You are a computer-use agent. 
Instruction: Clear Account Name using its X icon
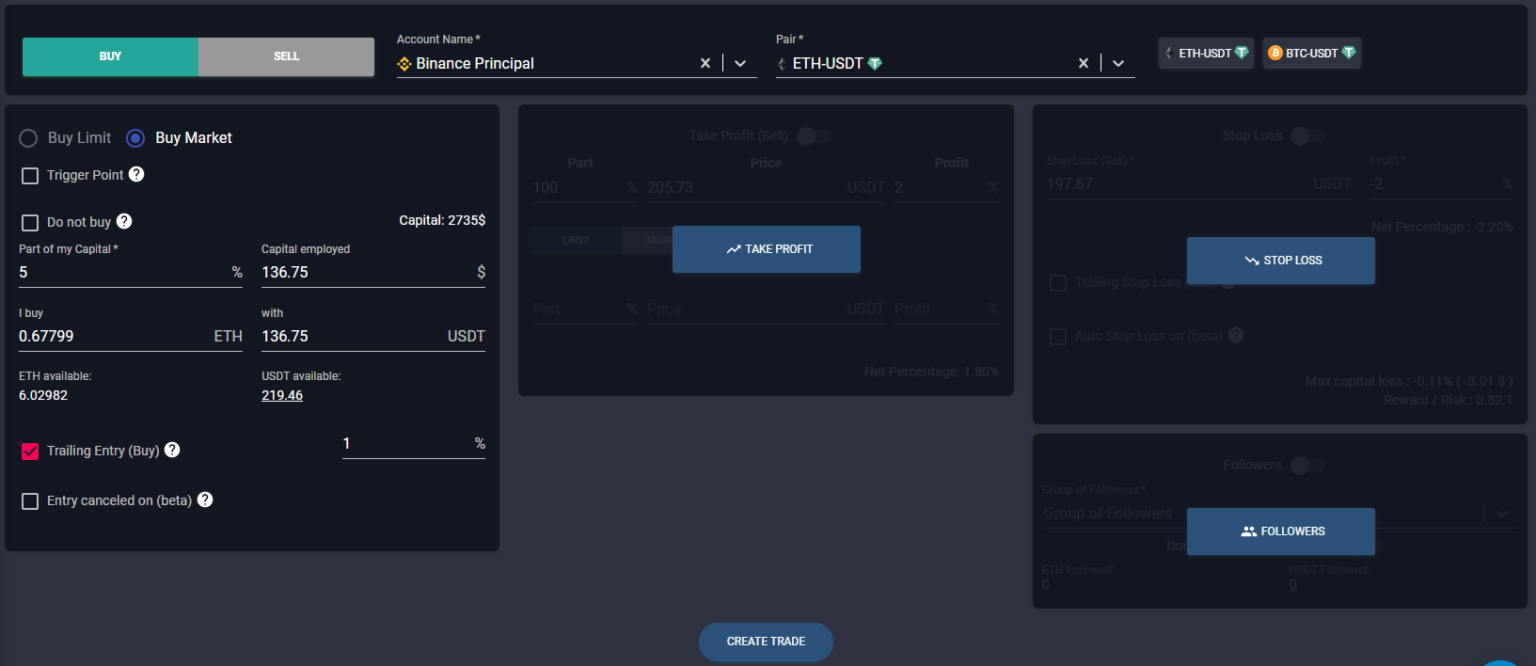click(705, 62)
